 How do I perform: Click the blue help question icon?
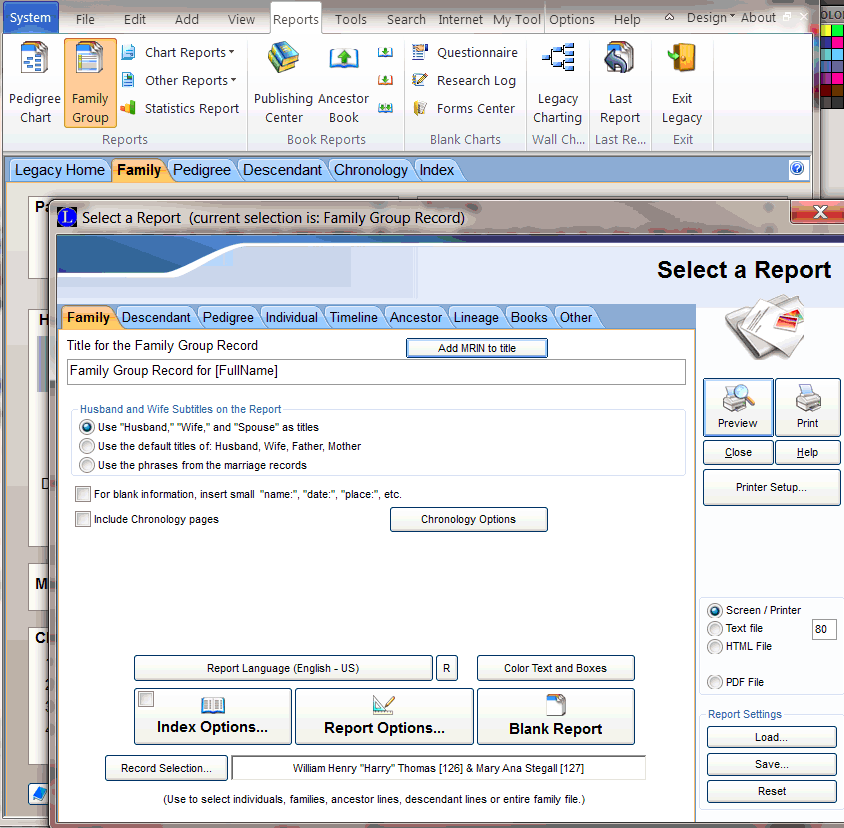click(x=797, y=169)
